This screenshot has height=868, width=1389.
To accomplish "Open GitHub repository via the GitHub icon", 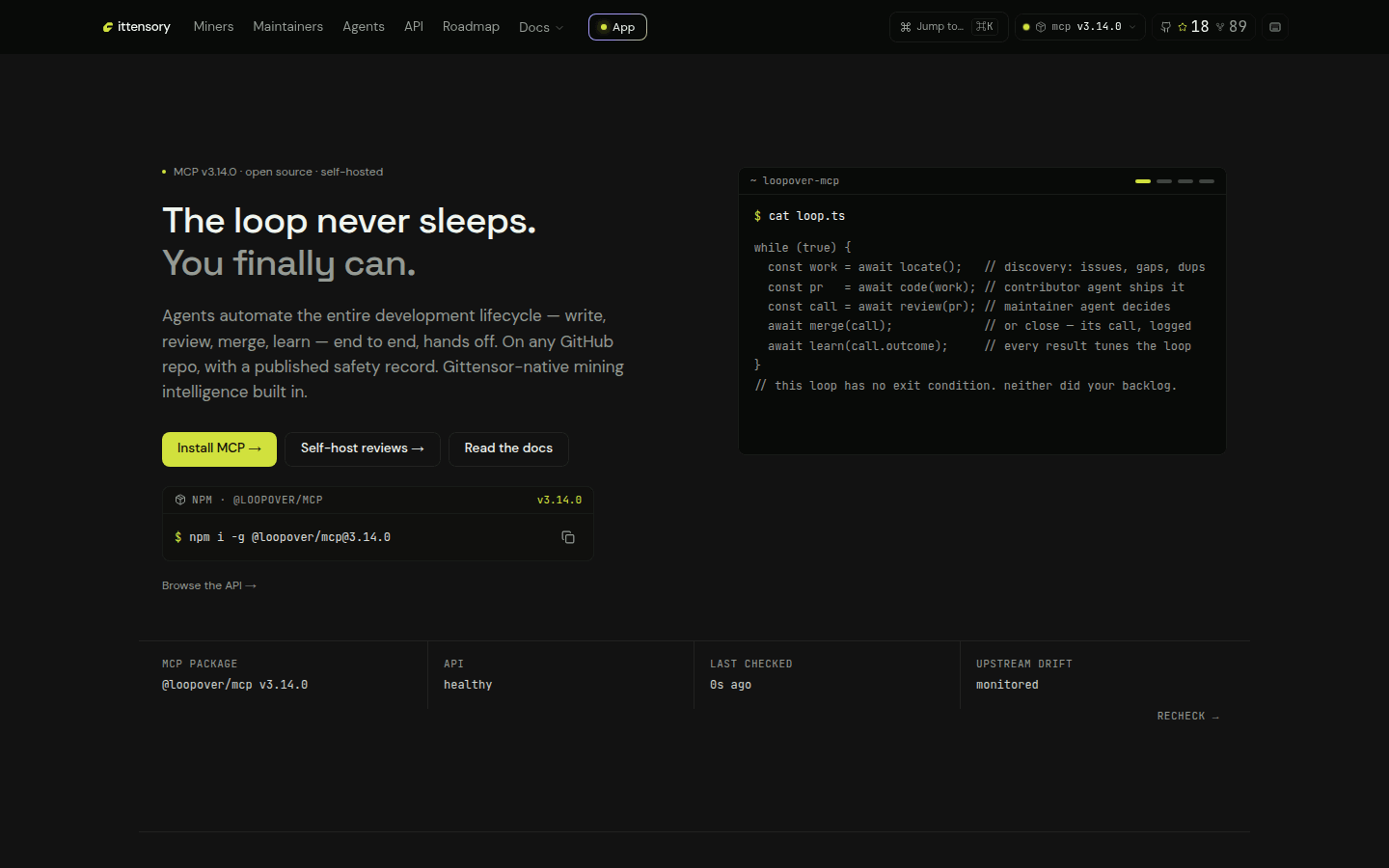I will coord(1165,27).
